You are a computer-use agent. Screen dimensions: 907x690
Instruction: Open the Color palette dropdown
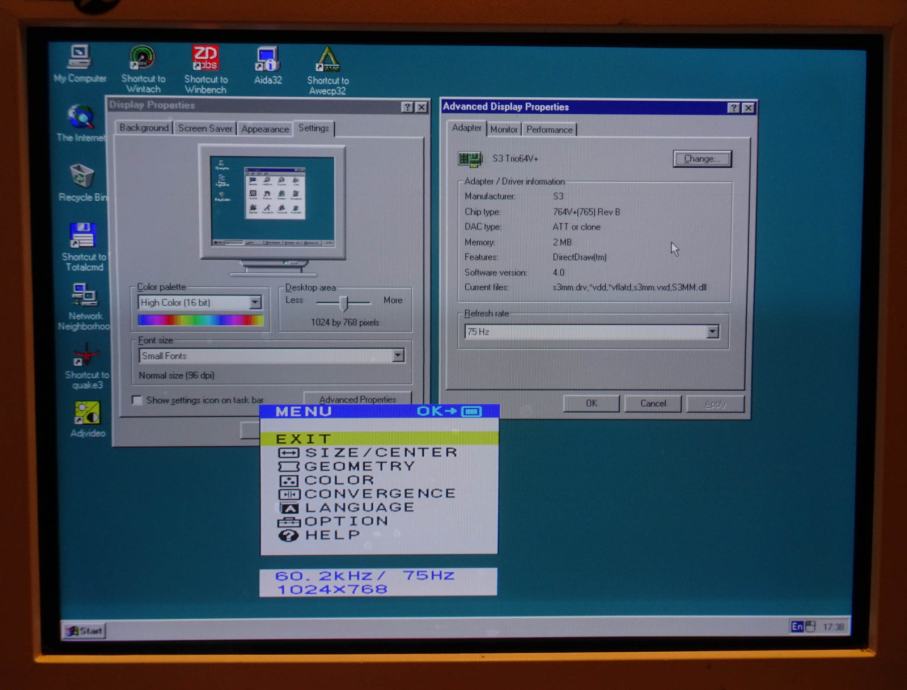point(255,302)
